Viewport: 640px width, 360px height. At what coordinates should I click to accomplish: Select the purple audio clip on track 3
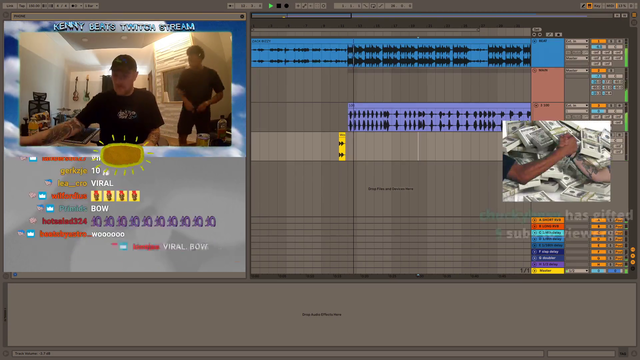pyautogui.click(x=439, y=117)
